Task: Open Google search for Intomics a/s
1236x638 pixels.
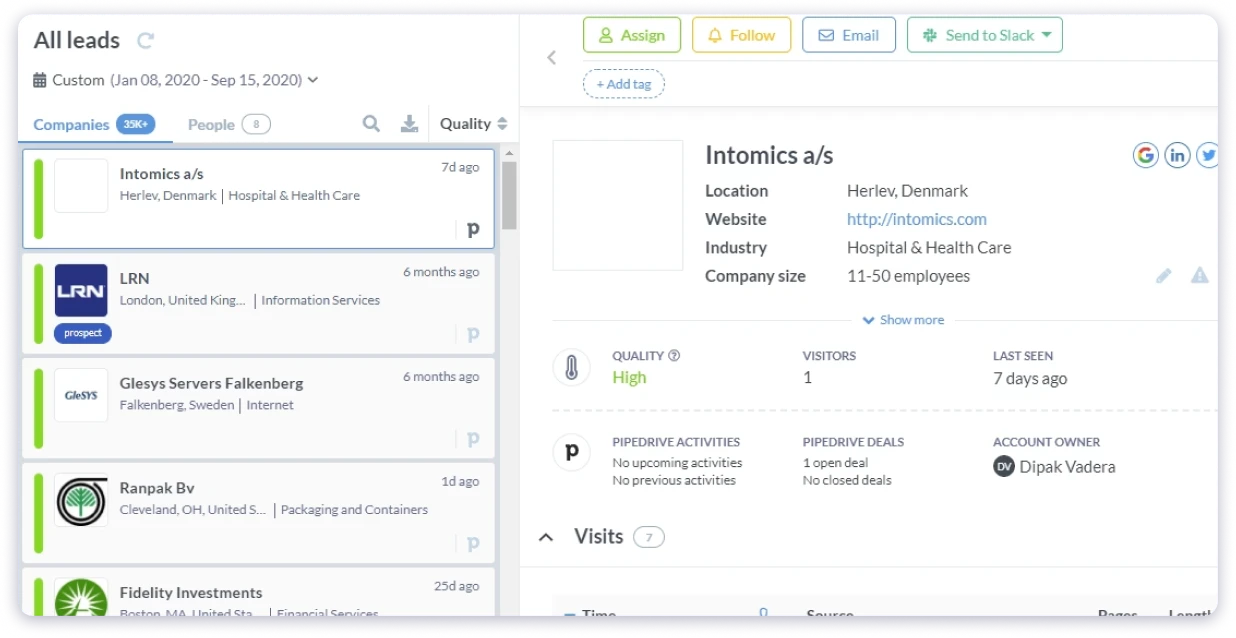Action: 1145,155
